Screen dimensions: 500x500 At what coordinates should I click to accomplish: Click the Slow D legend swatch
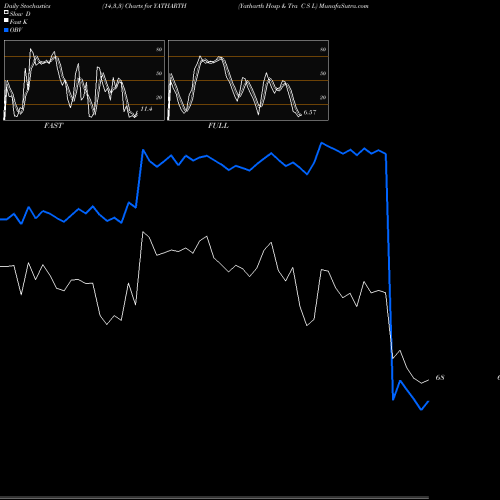pyautogui.click(x=6, y=13)
